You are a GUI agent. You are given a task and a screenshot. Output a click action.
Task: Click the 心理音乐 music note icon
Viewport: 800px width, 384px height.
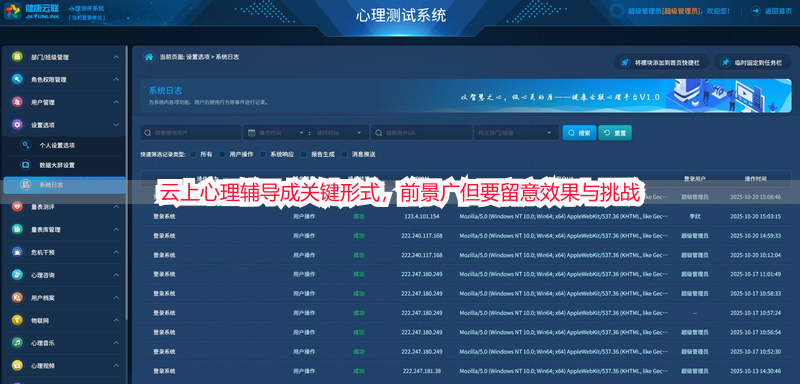pos(17,343)
